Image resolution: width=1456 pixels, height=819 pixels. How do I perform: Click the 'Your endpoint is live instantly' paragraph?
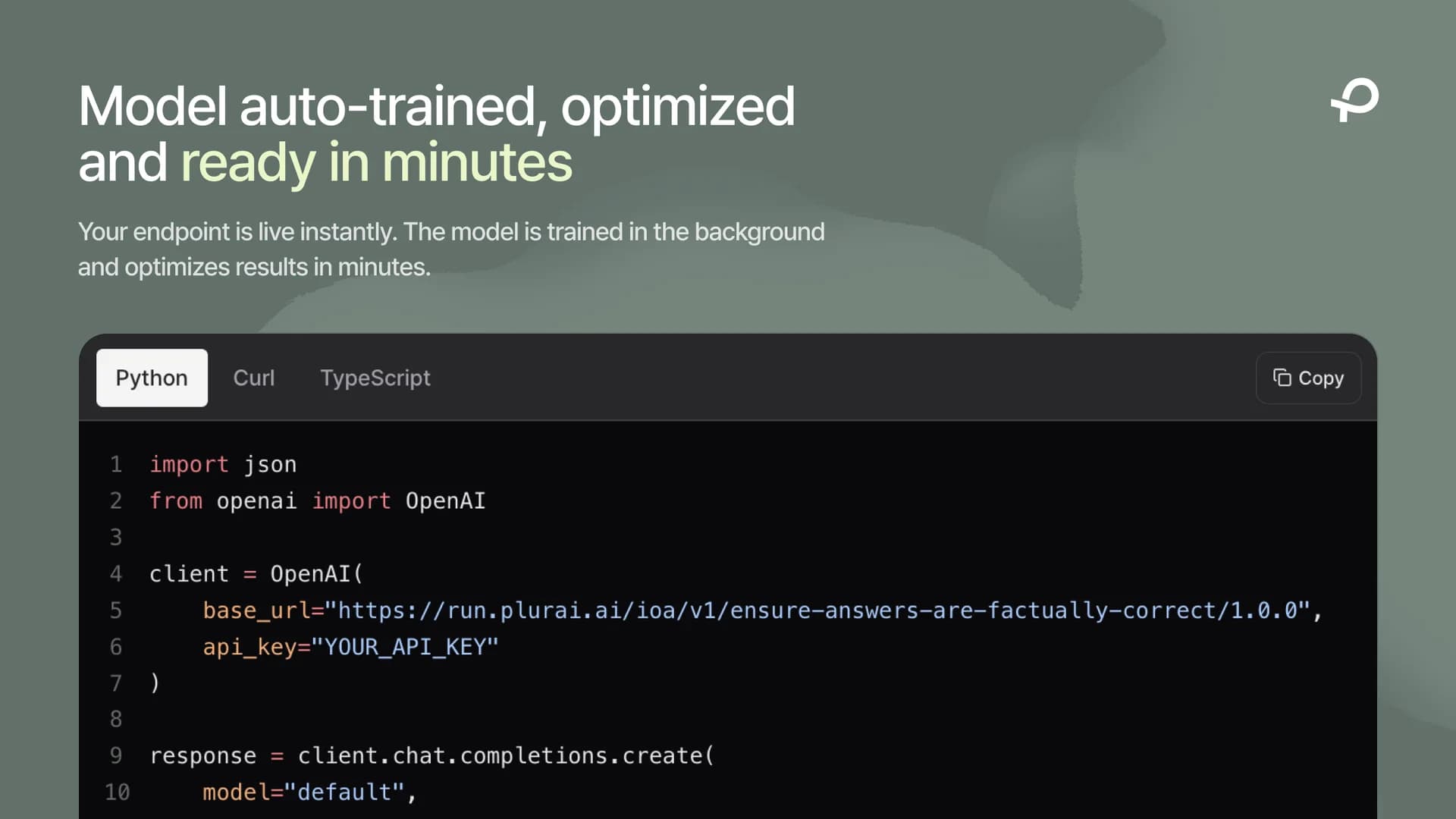click(x=451, y=249)
